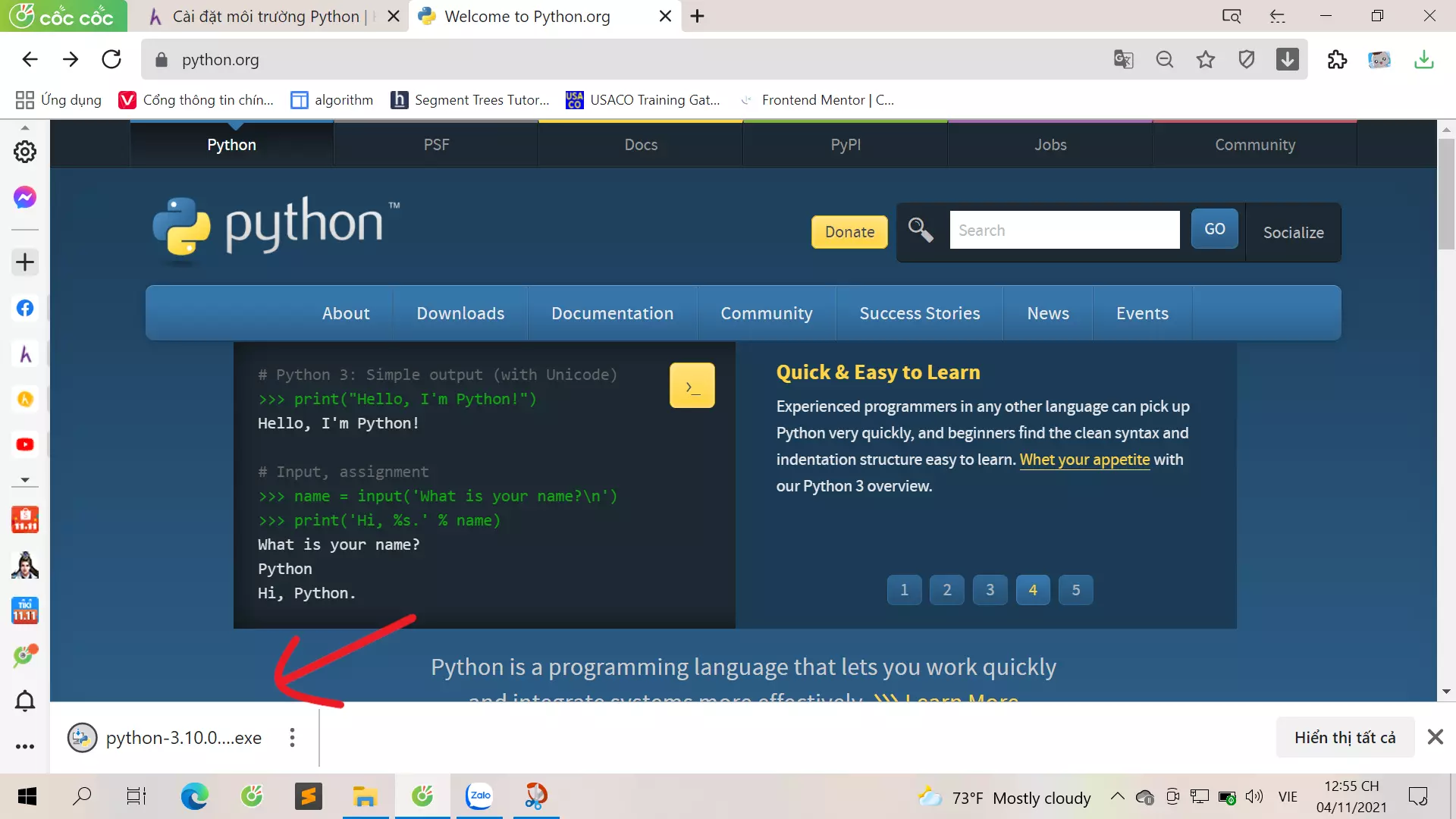The image size is (1456, 819).
Task: Open Sublime Text from taskbar
Action: pyautogui.click(x=309, y=796)
